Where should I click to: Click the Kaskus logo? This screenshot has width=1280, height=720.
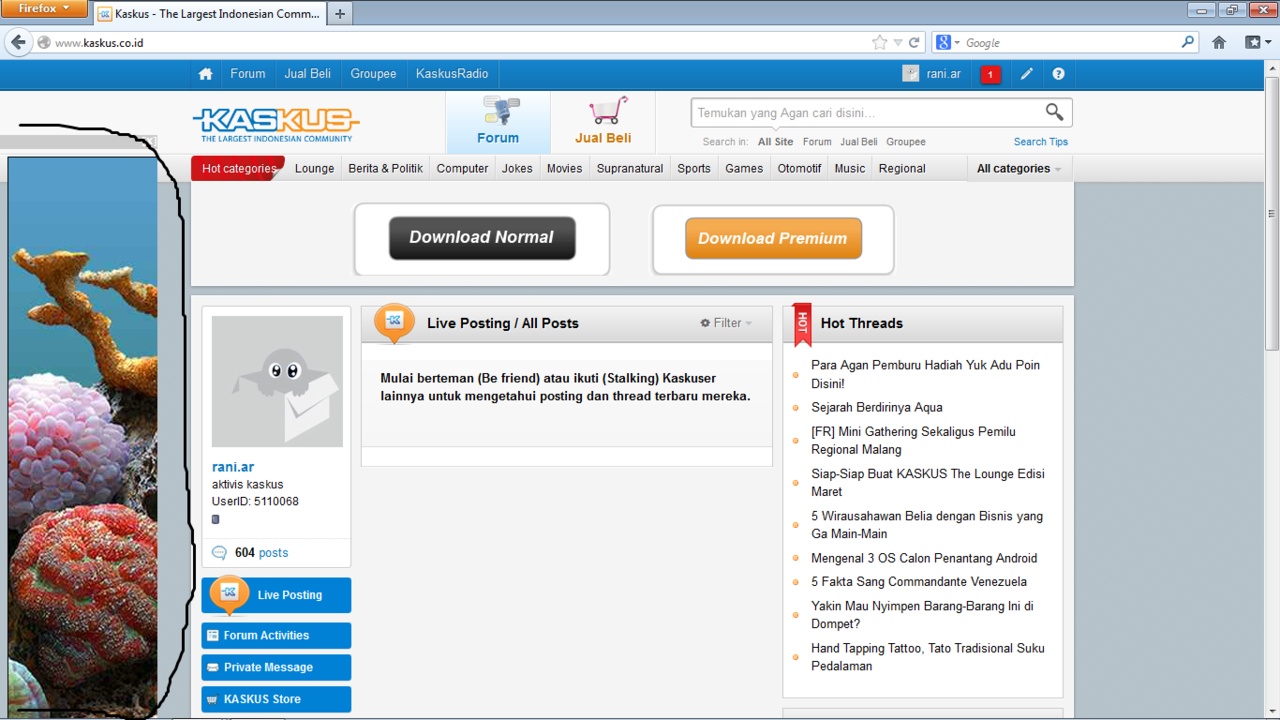[276, 125]
